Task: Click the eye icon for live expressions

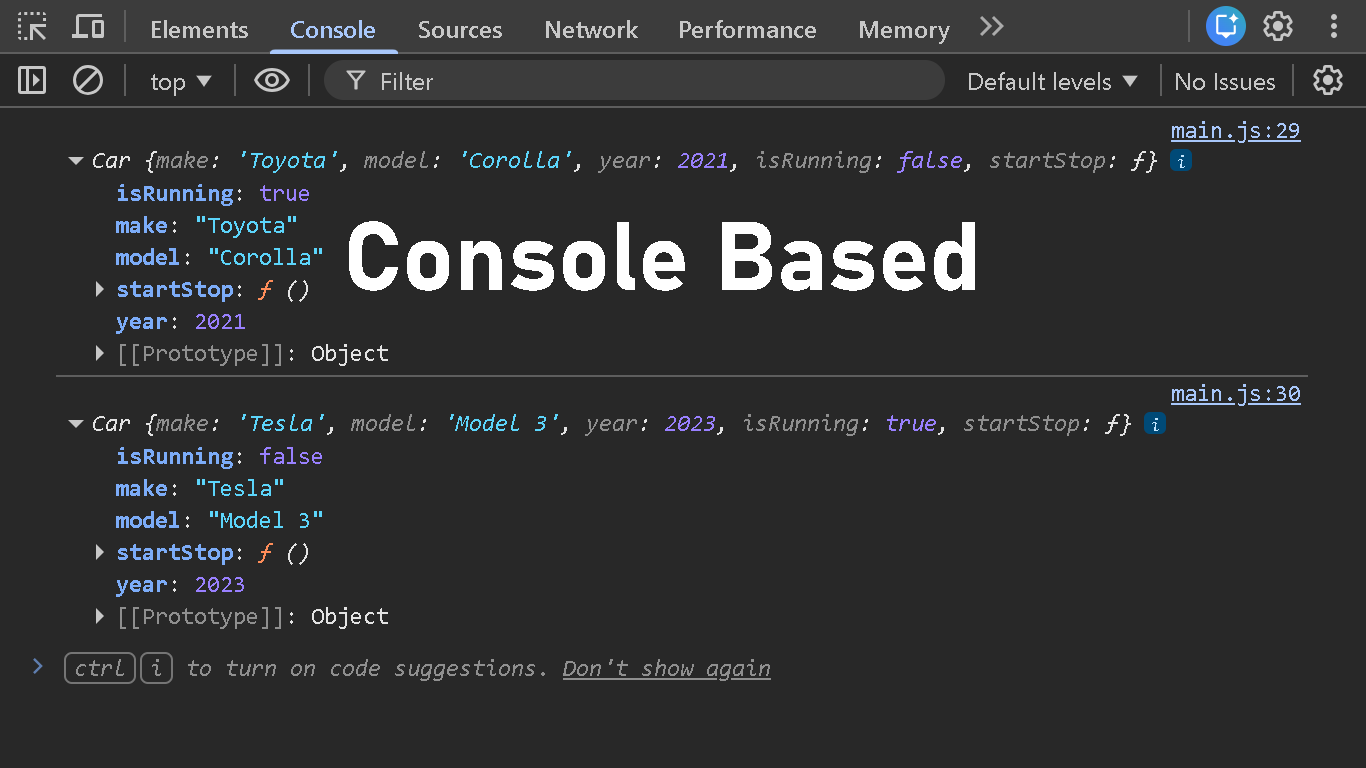Action: [x=272, y=80]
